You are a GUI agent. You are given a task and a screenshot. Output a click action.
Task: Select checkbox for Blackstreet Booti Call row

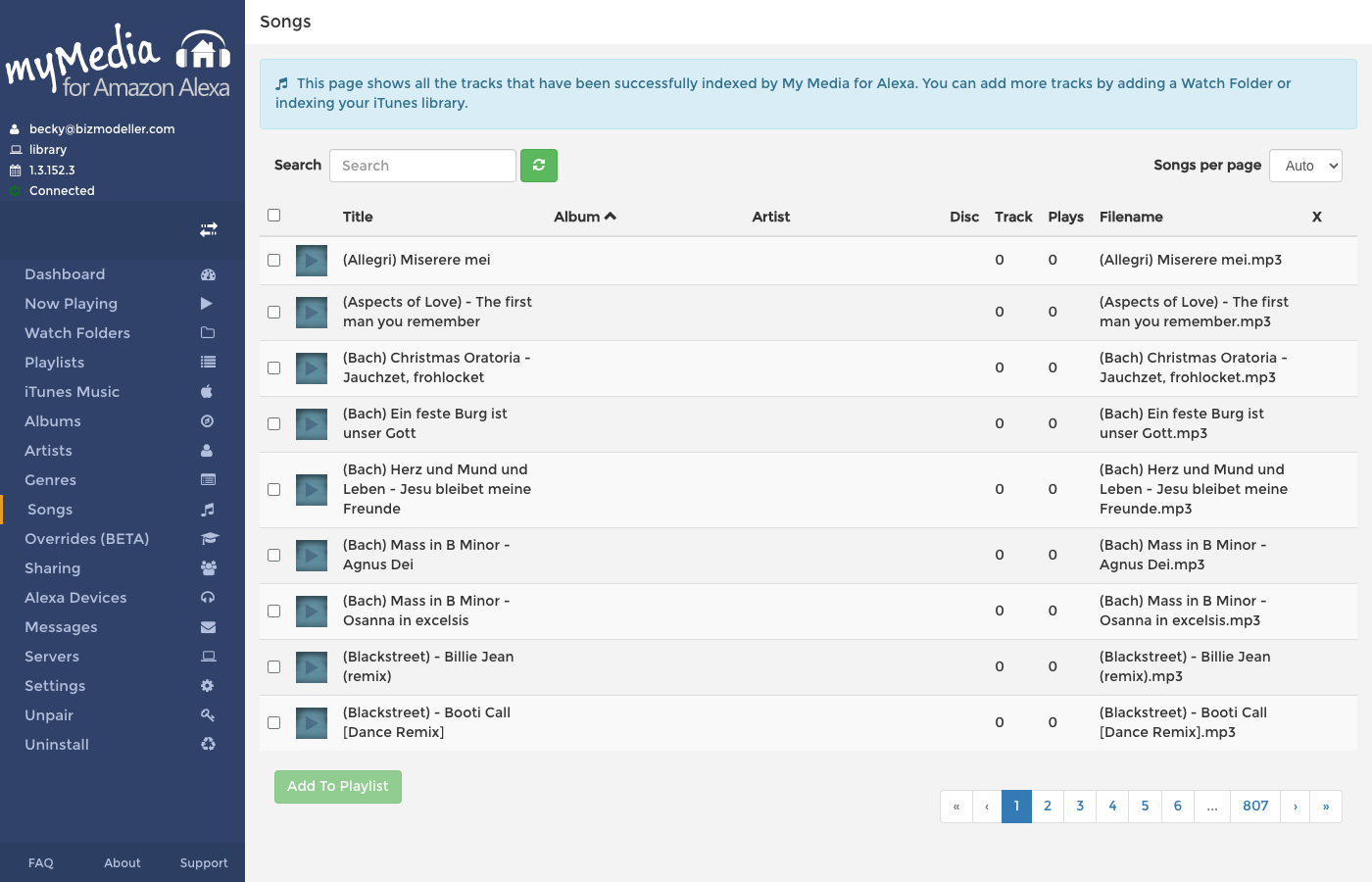(x=274, y=723)
